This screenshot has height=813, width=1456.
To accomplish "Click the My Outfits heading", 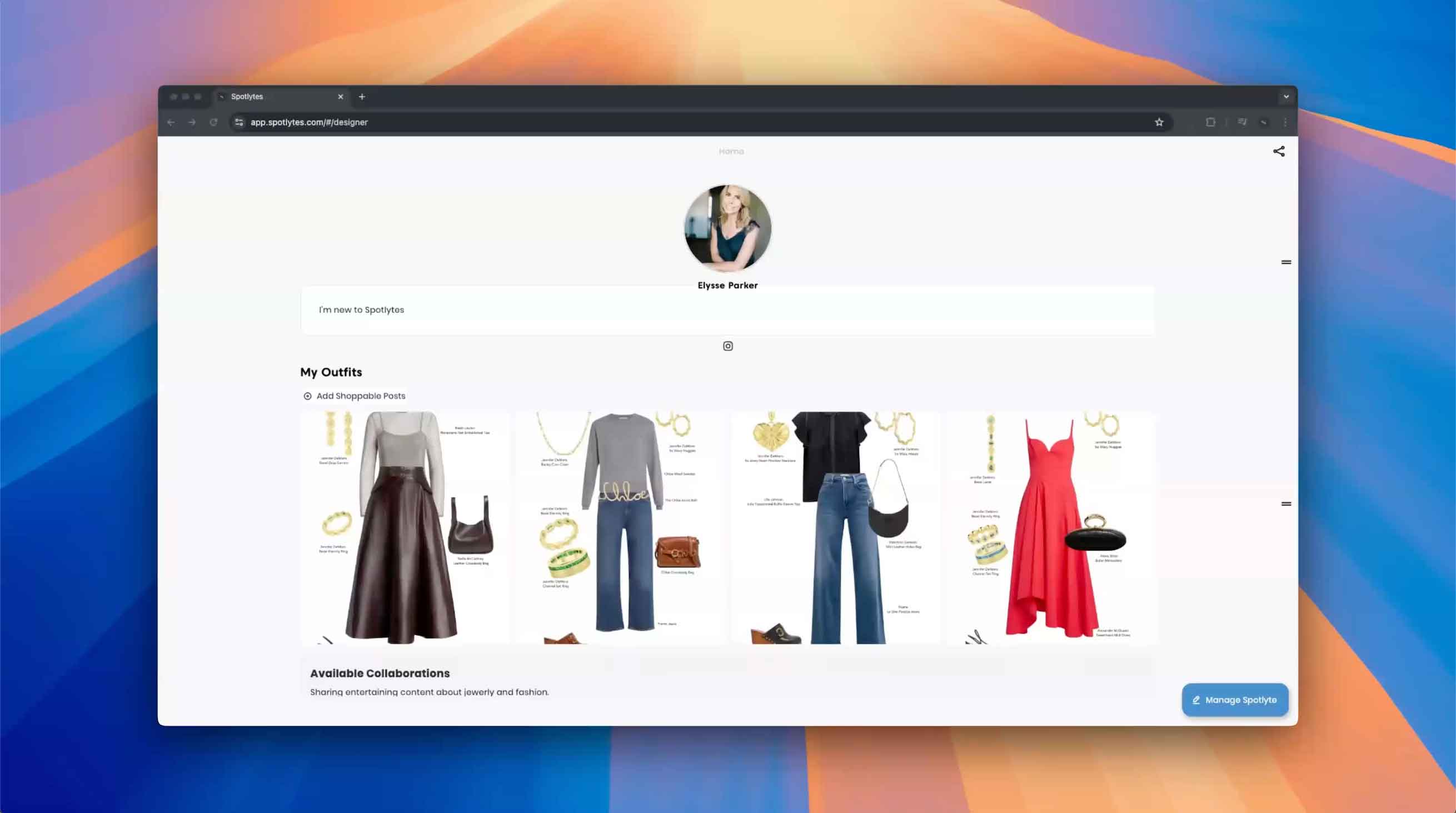I will [x=331, y=372].
